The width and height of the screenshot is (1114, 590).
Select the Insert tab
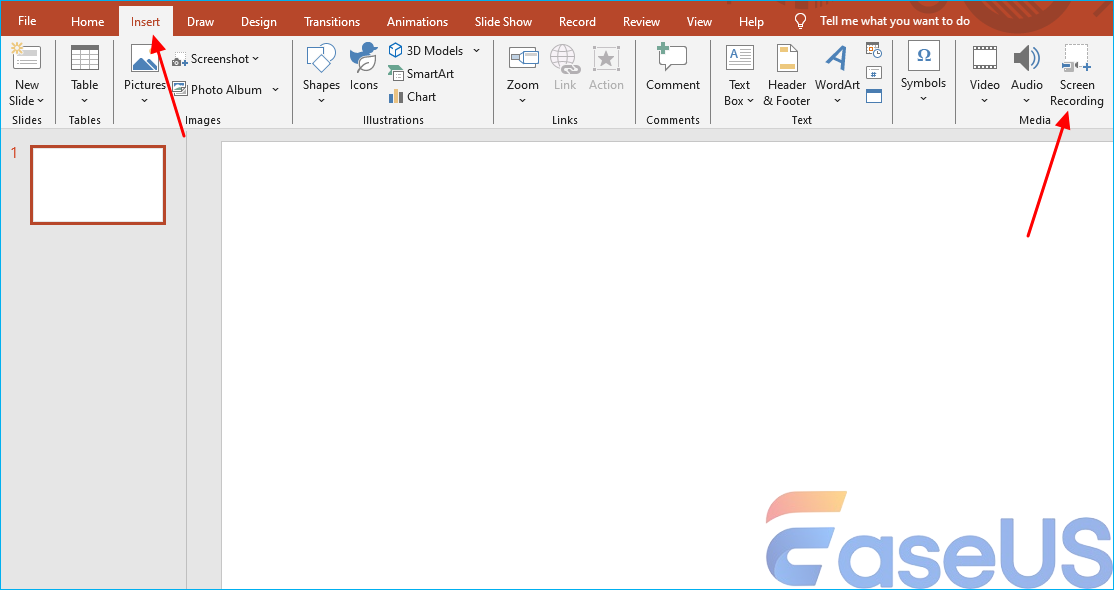146,21
